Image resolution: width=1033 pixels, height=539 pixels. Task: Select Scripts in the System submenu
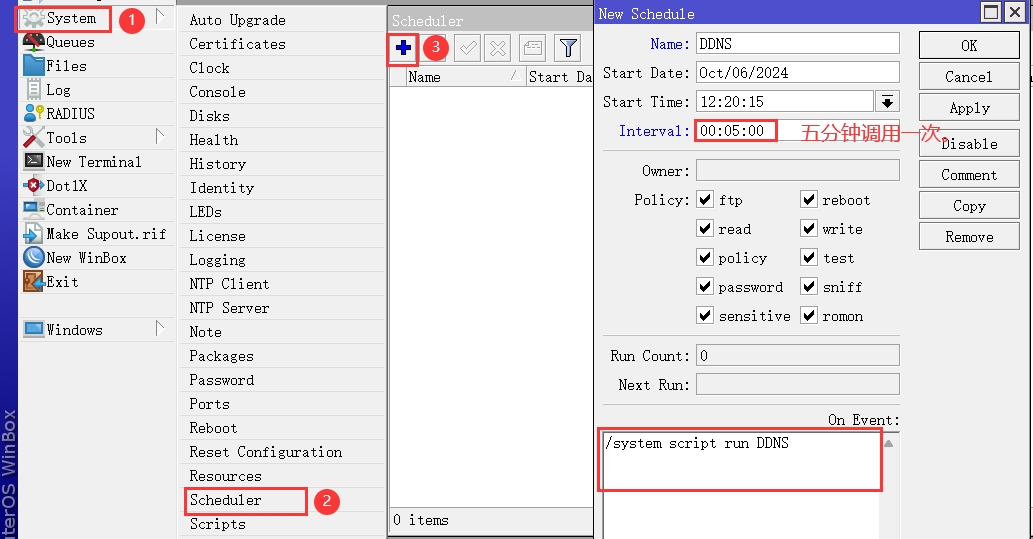point(217,524)
